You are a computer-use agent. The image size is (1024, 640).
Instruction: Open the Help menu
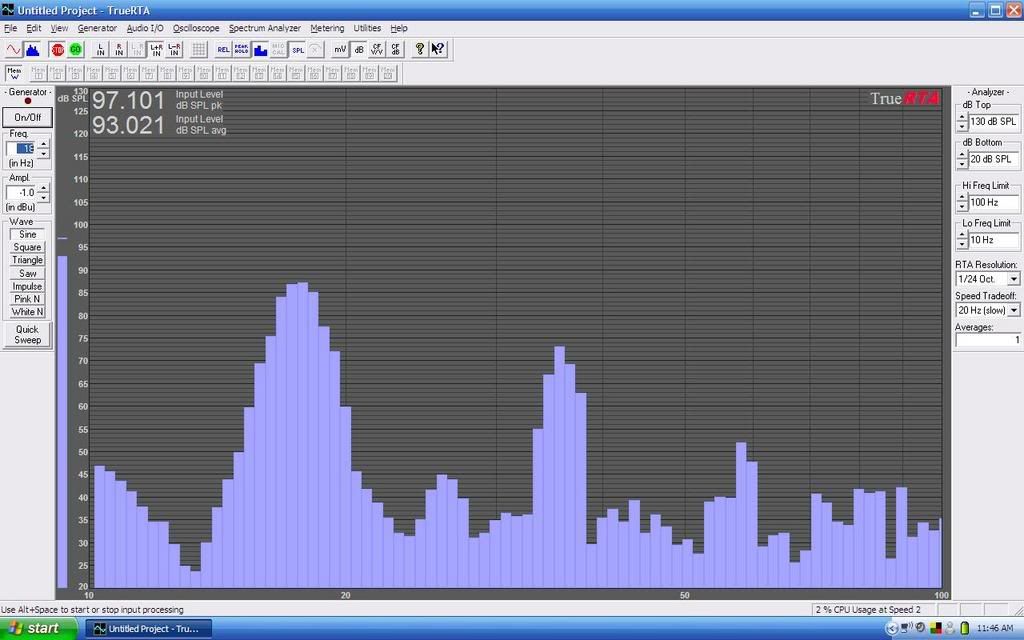pos(399,28)
